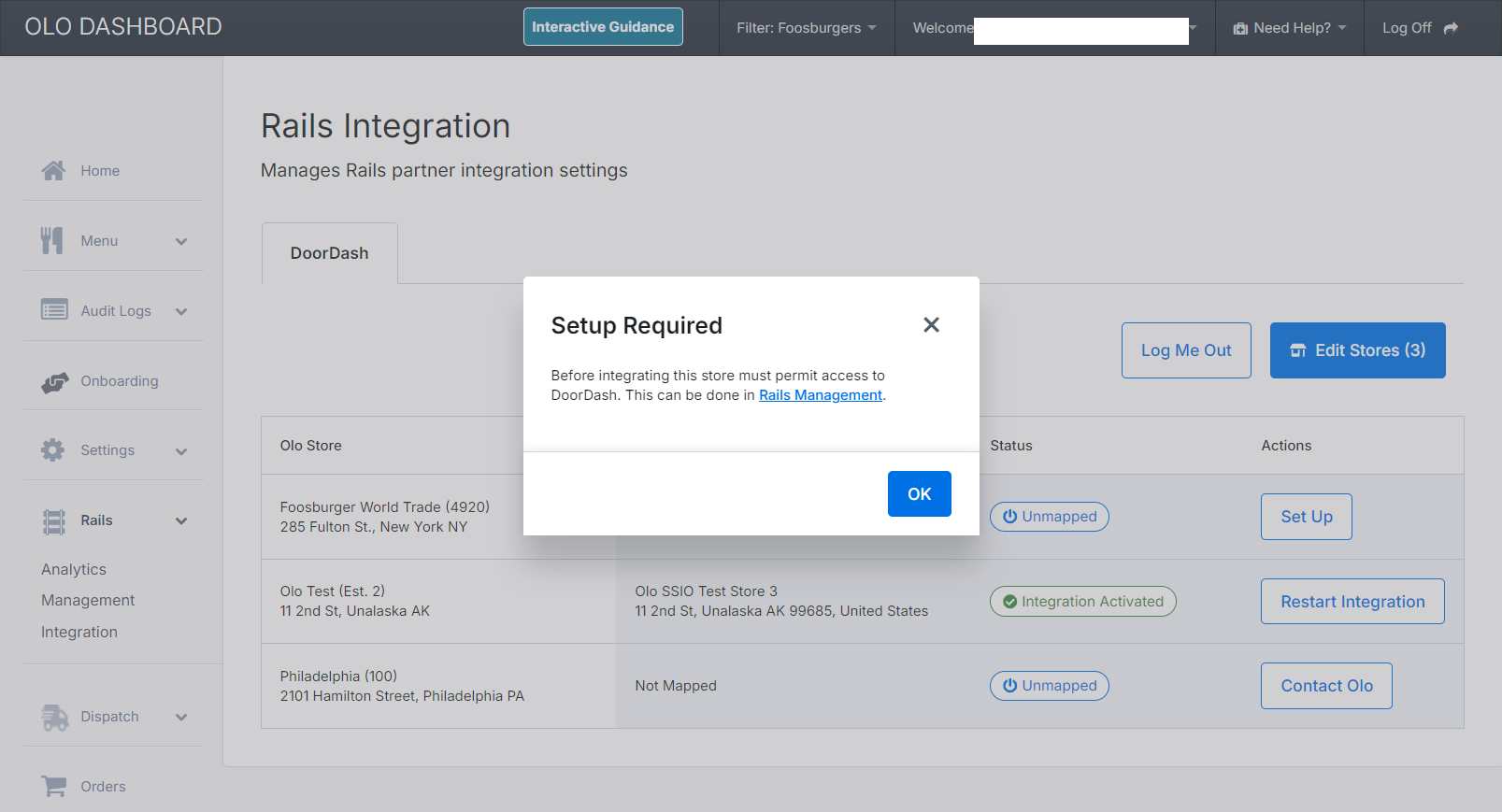Click the Interactive Guidance button
Viewport: 1502px width, 812px height.
tap(603, 27)
